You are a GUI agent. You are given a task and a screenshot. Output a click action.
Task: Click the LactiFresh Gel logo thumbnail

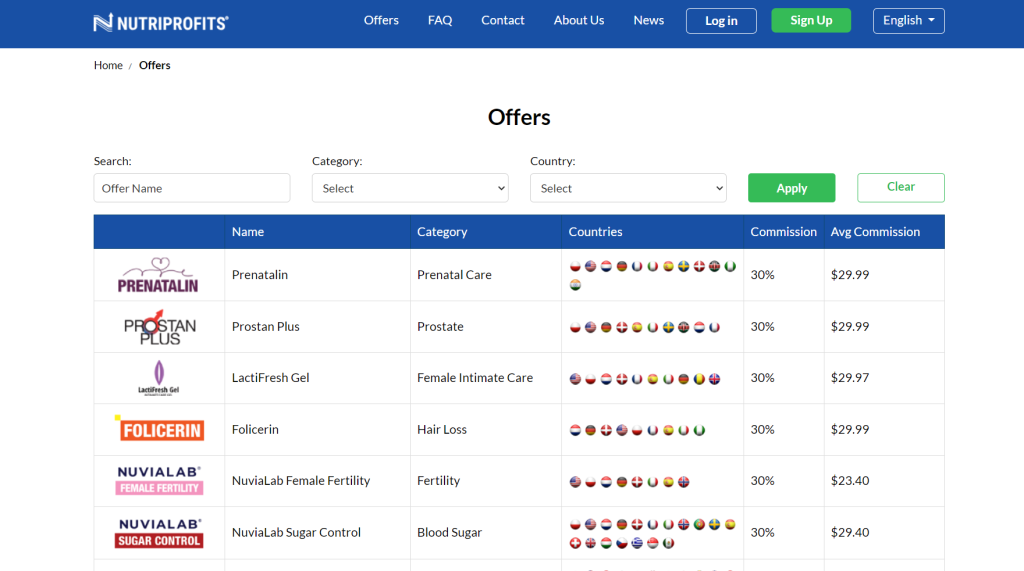(159, 378)
